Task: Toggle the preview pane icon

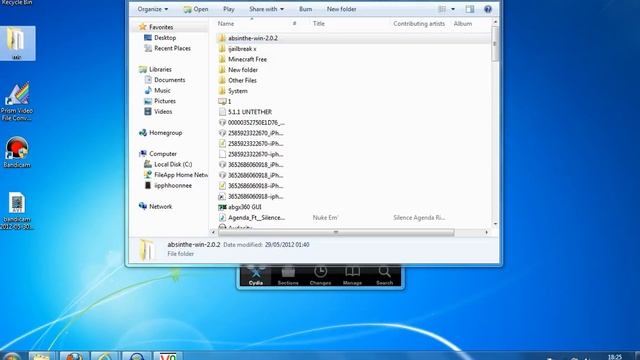Action: [470, 9]
